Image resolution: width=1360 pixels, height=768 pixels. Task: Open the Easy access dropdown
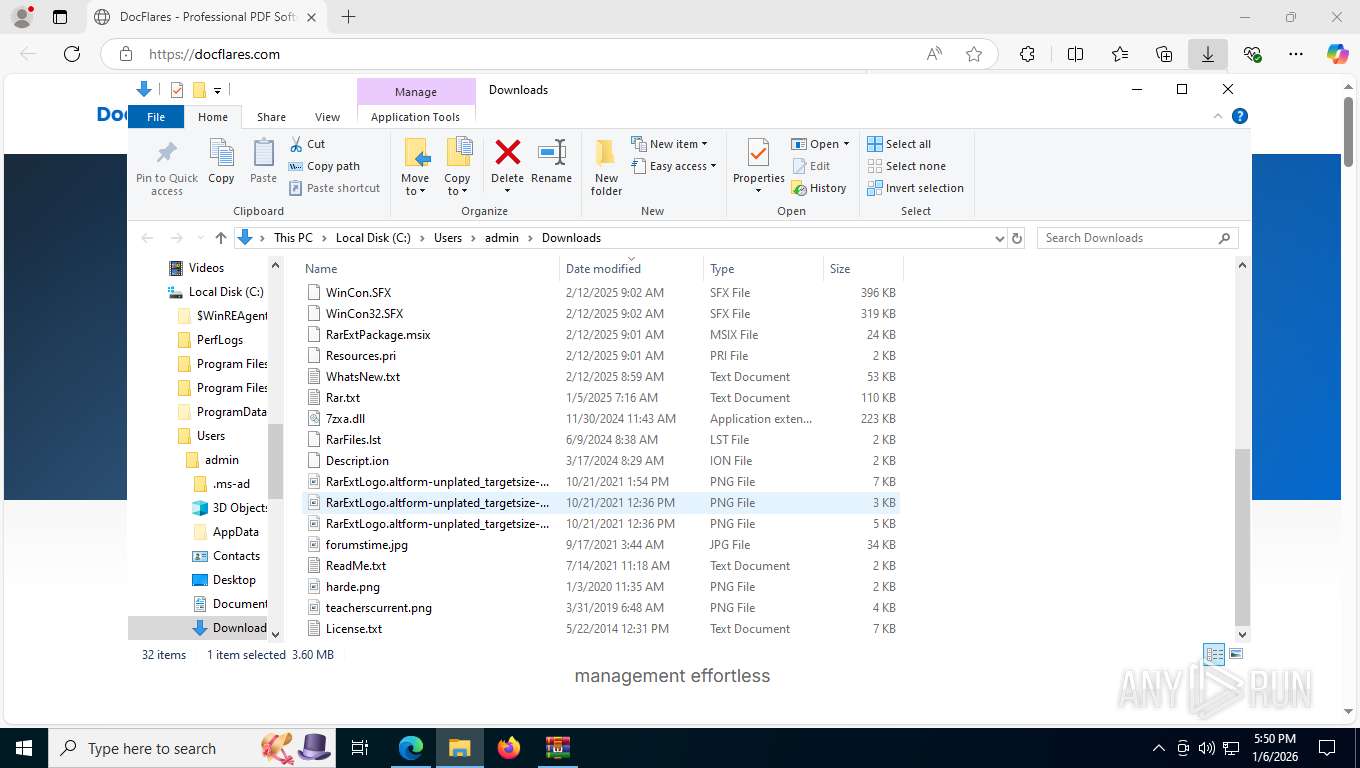pyautogui.click(x=675, y=166)
